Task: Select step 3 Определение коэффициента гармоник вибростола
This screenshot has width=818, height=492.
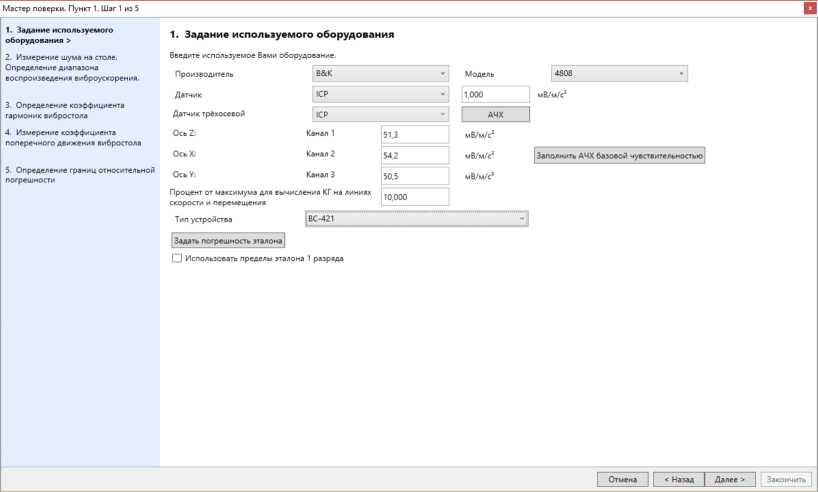Action: tap(65, 110)
